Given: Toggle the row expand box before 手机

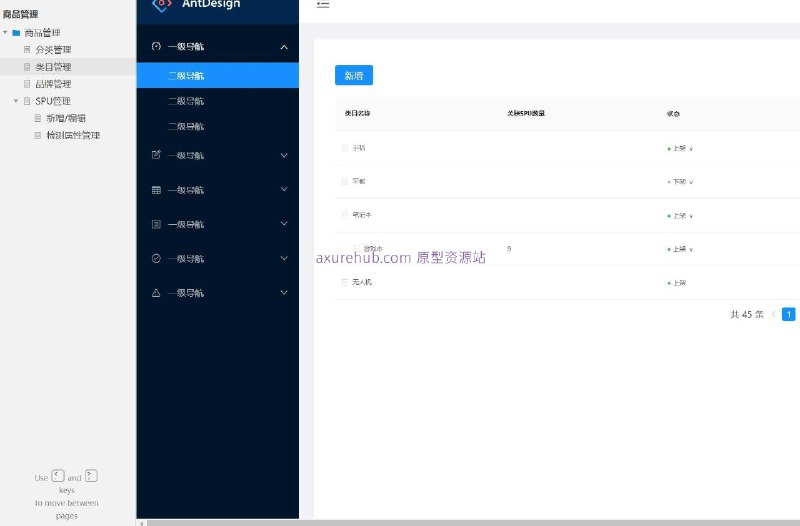Looking at the screenshot, I should coord(345,148).
